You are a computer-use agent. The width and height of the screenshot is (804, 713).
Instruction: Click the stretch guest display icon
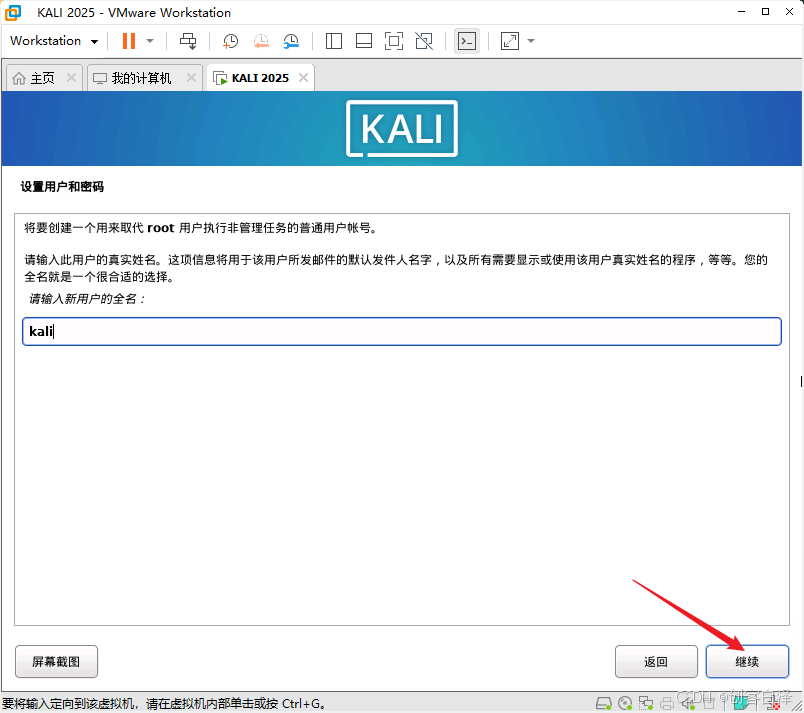coord(510,41)
